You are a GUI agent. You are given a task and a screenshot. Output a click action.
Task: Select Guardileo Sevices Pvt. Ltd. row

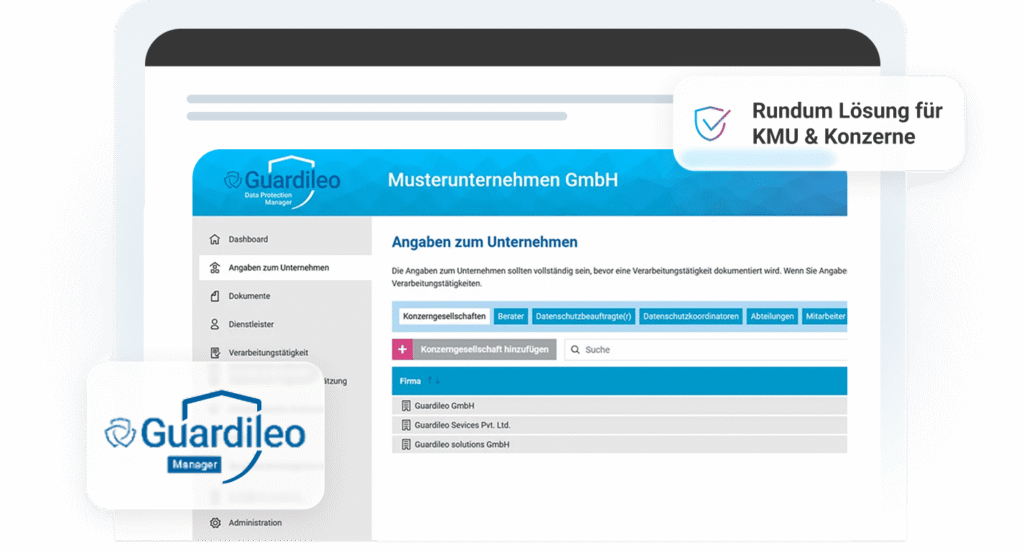click(619, 425)
